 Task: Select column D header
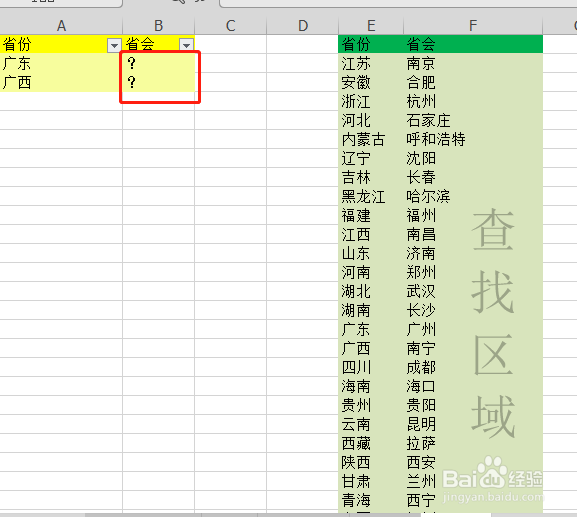click(x=302, y=26)
